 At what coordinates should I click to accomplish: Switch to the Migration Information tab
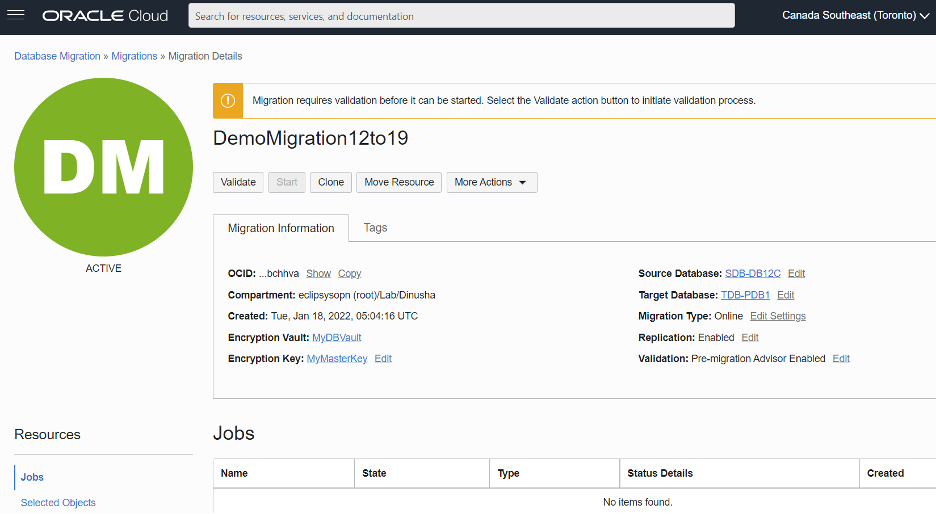tap(281, 228)
